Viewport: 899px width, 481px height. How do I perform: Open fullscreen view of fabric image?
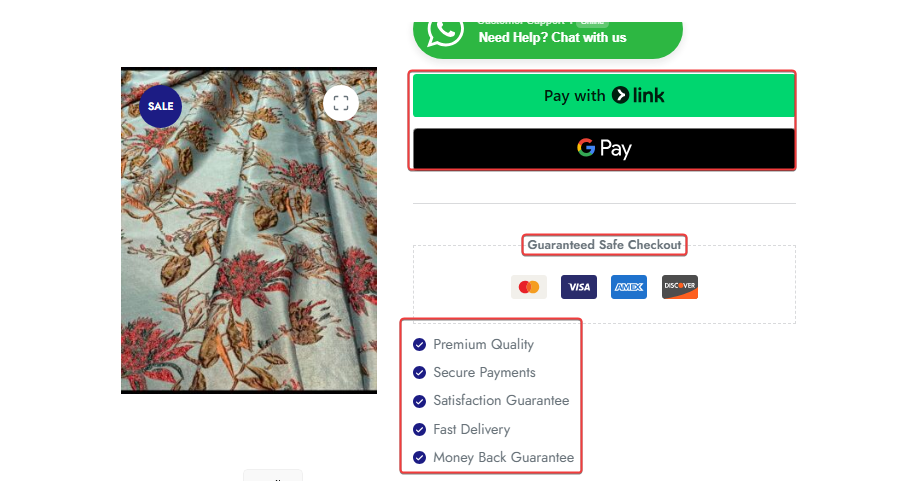pos(341,103)
